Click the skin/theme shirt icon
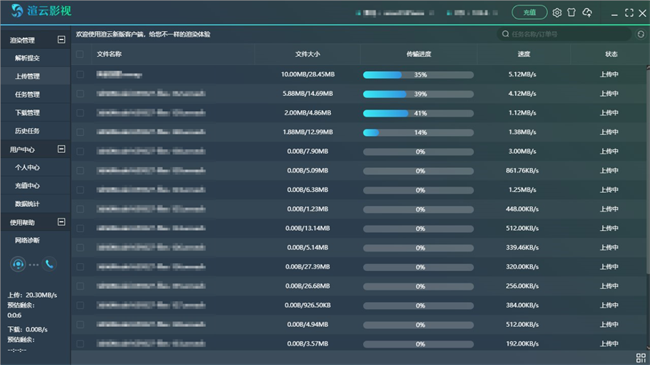The image size is (650, 365). (571, 12)
